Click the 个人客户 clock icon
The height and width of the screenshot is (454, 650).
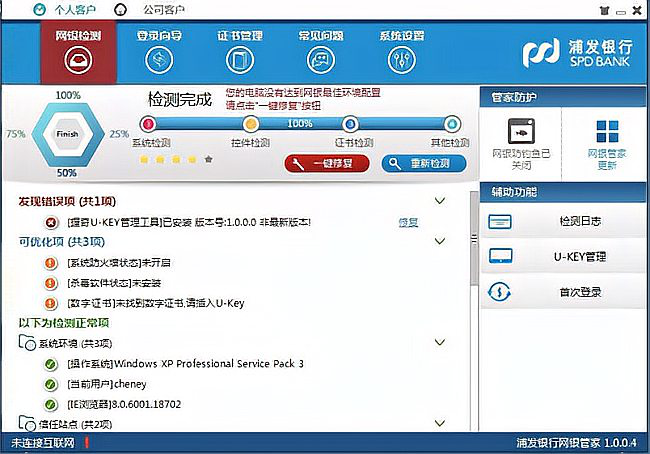click(x=39, y=10)
